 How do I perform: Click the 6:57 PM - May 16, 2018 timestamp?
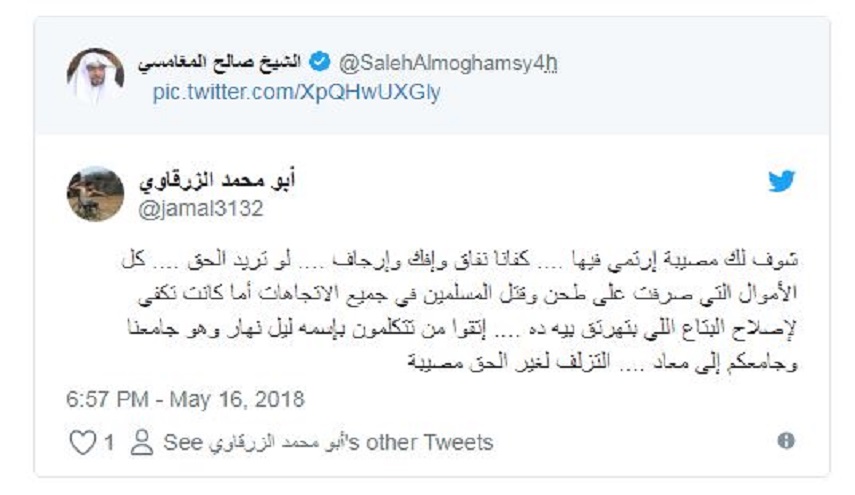point(186,399)
